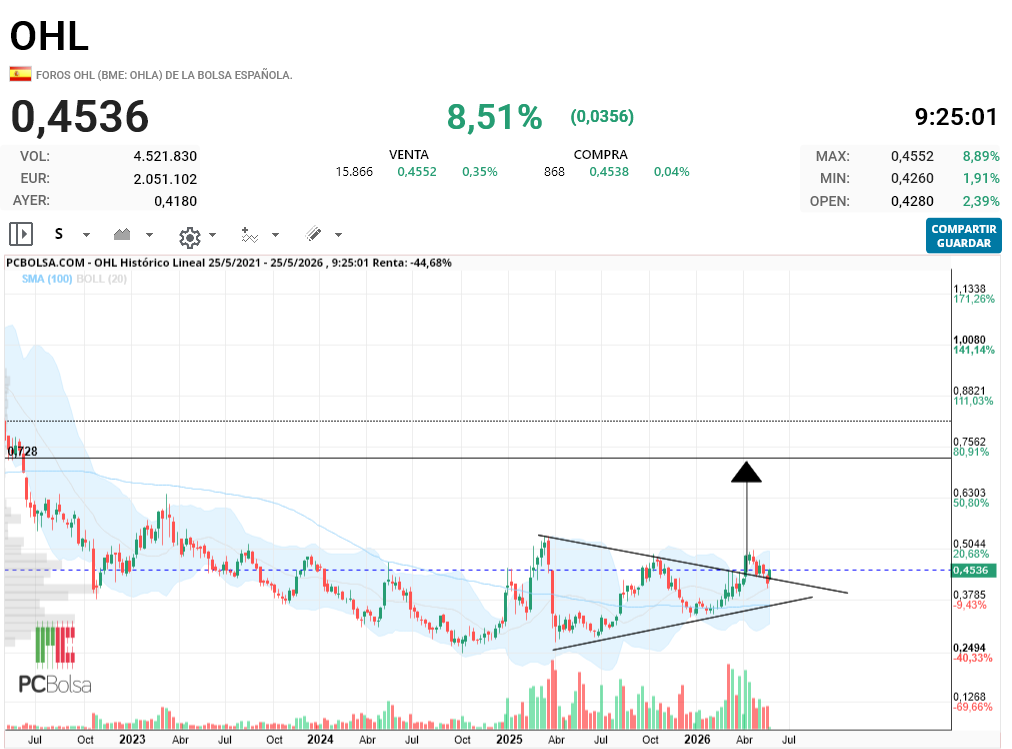This screenshot has height=749, width=1012.
Task: Open chart settings gear icon
Action: (190, 237)
